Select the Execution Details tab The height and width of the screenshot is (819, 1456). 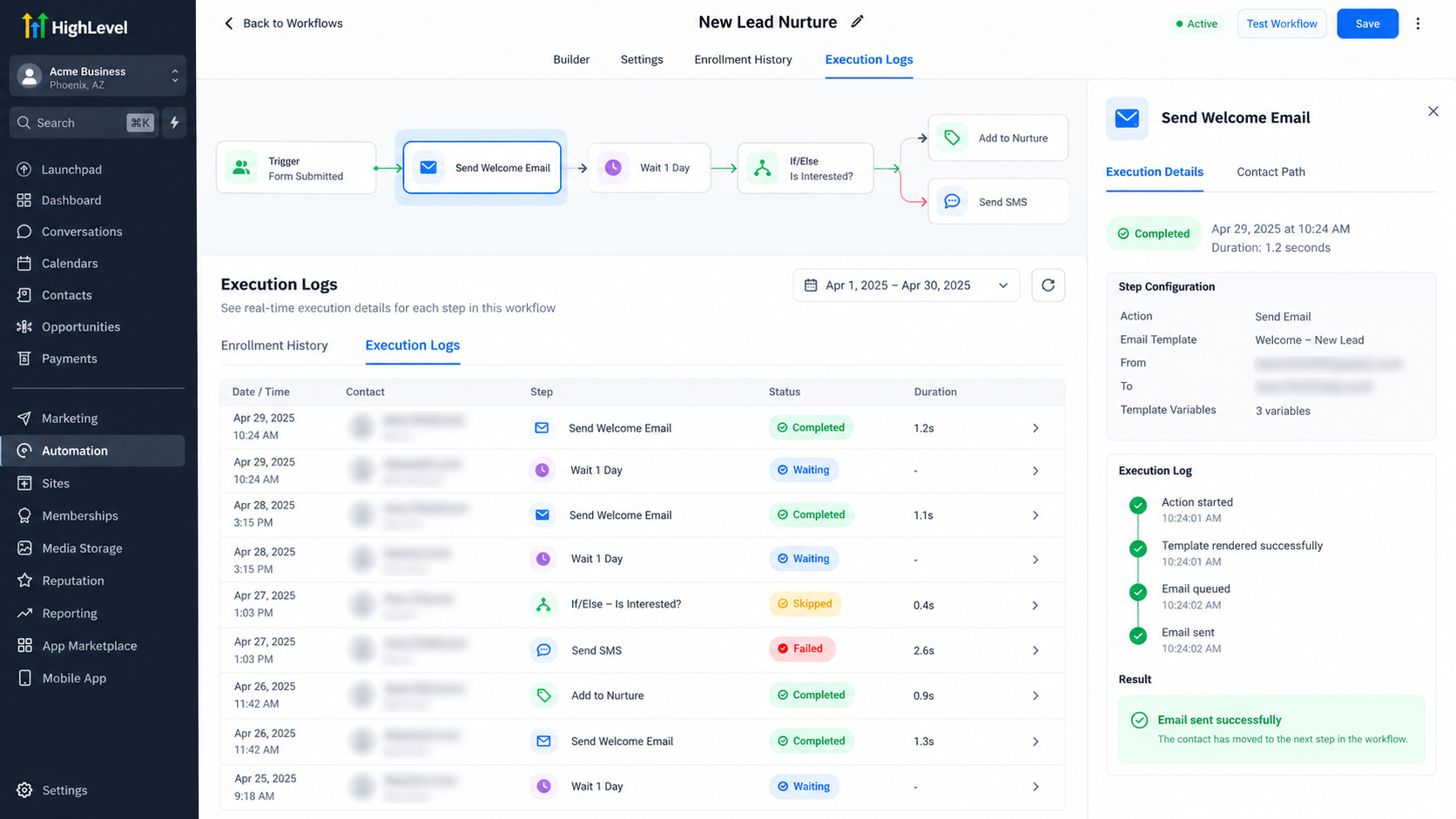click(x=1155, y=171)
